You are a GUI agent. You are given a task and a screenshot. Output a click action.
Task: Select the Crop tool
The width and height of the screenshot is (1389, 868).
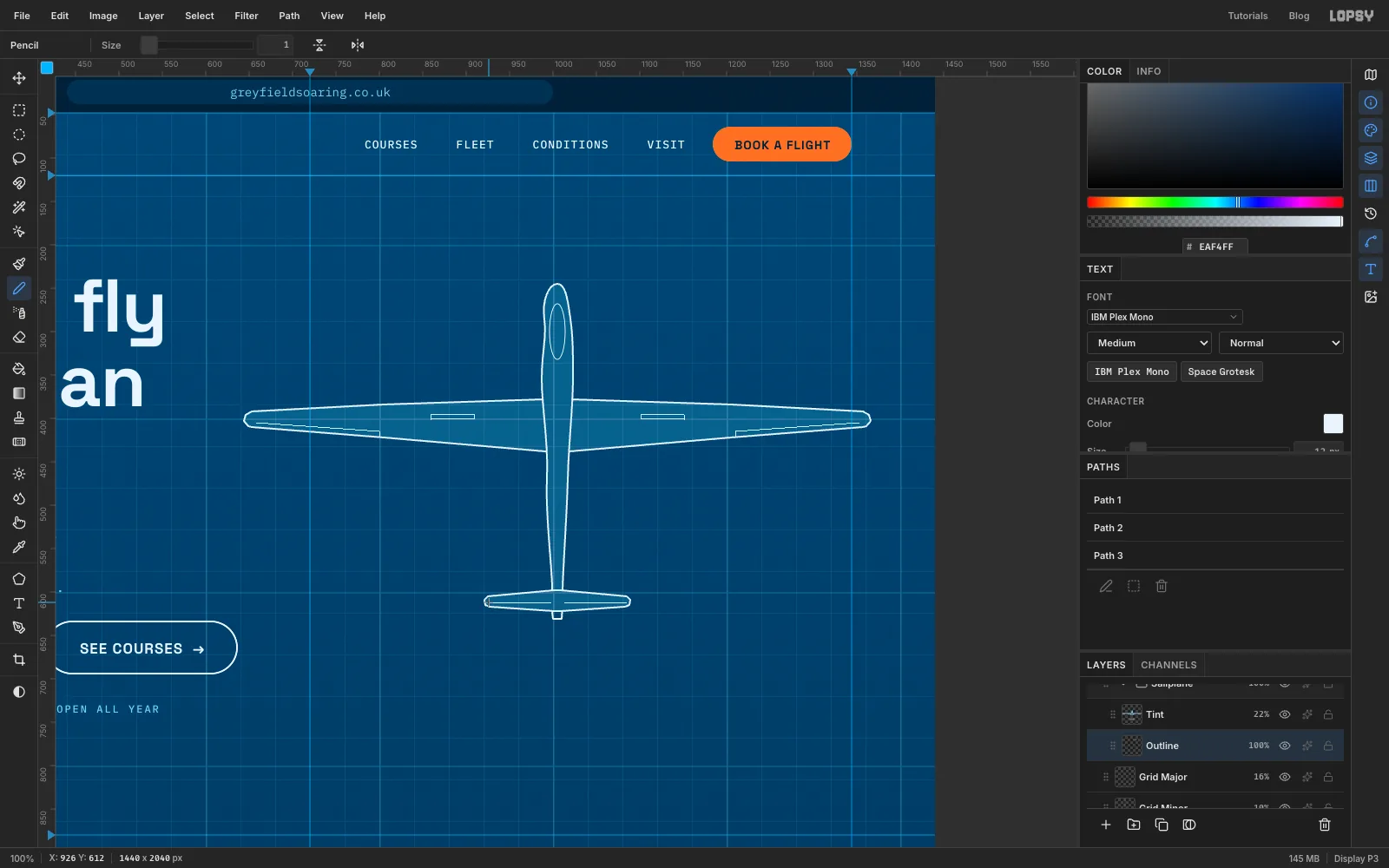click(18, 660)
